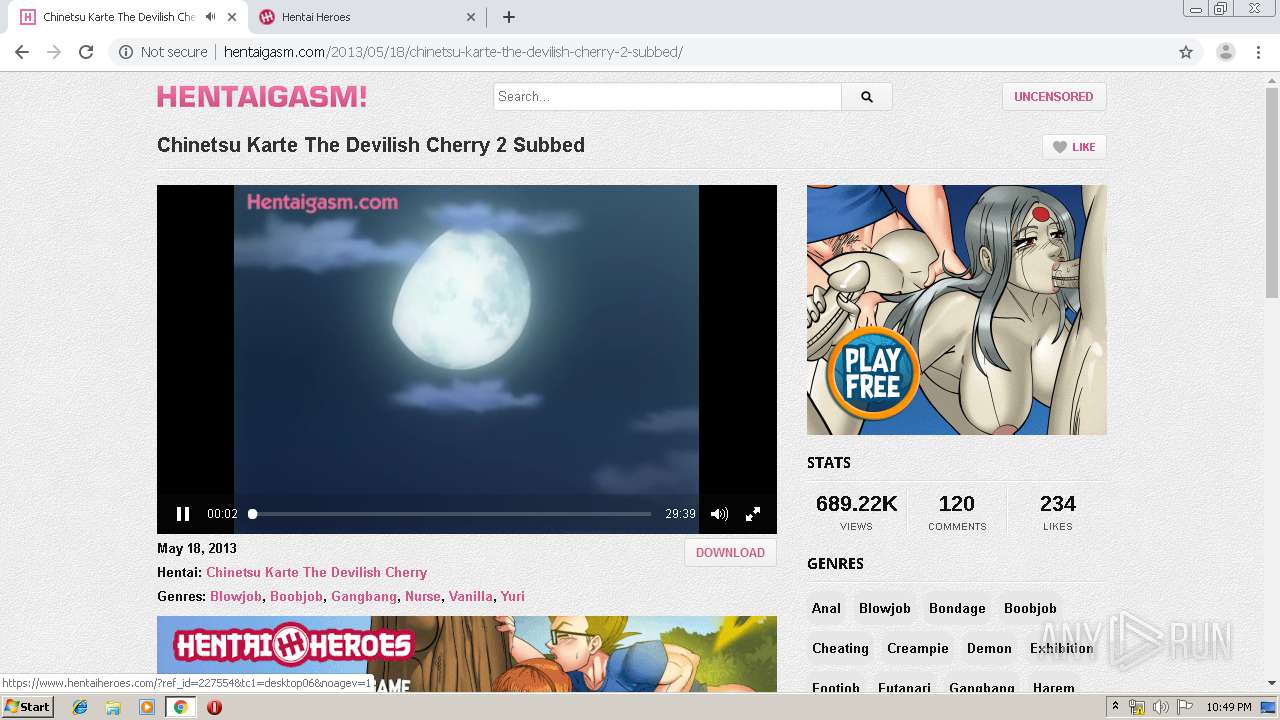Click the May 18, 2013 date
Viewport: 1280px width, 720px height.
coord(197,548)
